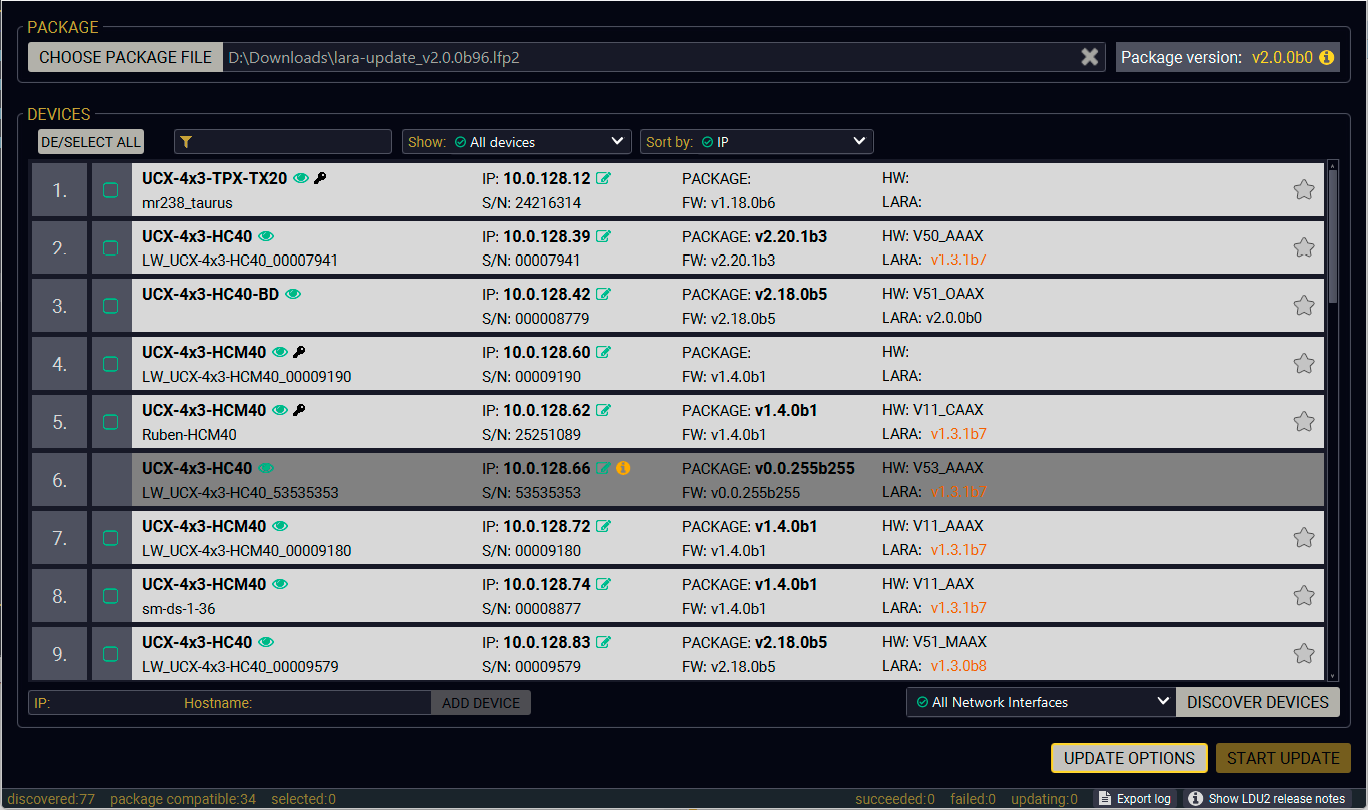Open UPDATE OPTIONS
The width and height of the screenshot is (1368, 810).
(1129, 758)
